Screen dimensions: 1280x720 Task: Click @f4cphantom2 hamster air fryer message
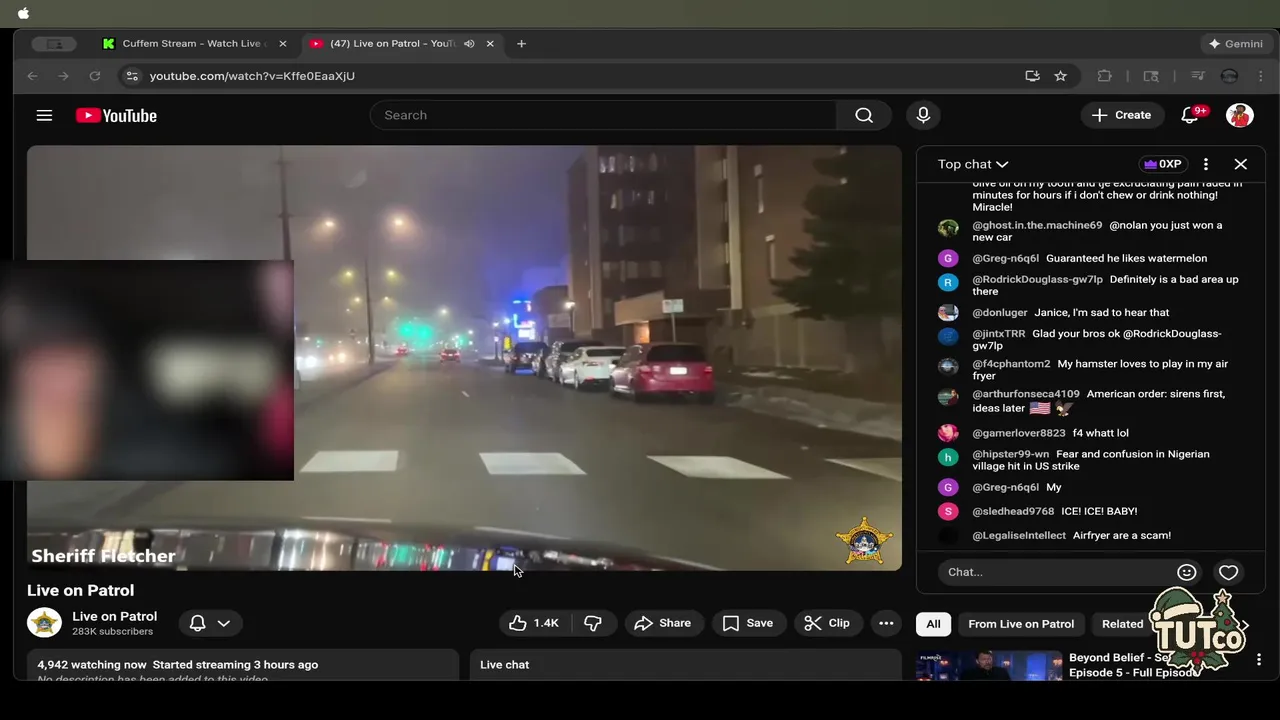[1090, 370]
